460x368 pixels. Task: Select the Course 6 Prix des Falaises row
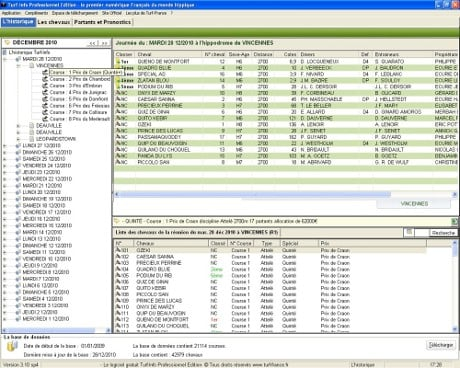pos(80,106)
